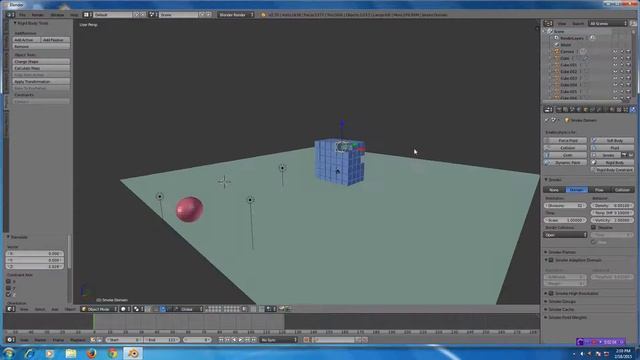Enable Force Field physics button
Viewport: 640px width, 360px height.
tap(565, 140)
